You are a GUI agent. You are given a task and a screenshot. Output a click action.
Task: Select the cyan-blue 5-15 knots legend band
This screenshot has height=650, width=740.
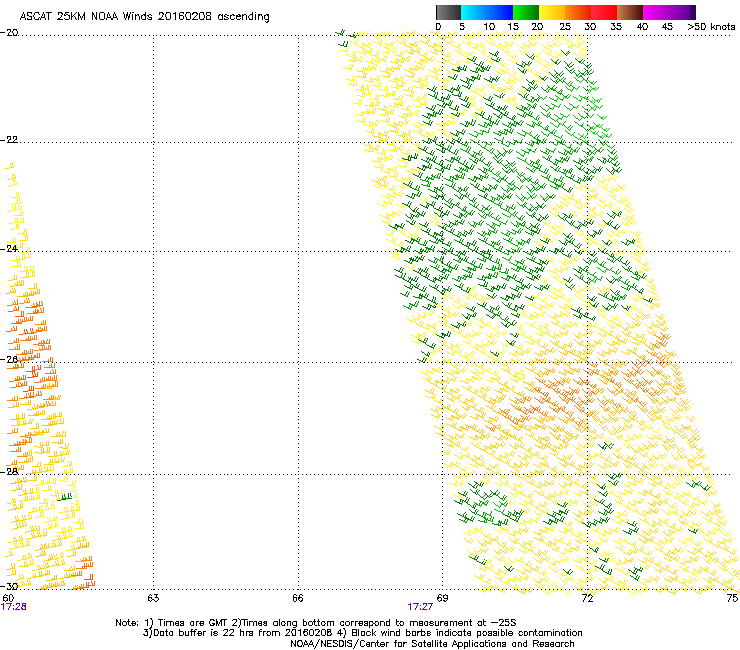coord(487,12)
